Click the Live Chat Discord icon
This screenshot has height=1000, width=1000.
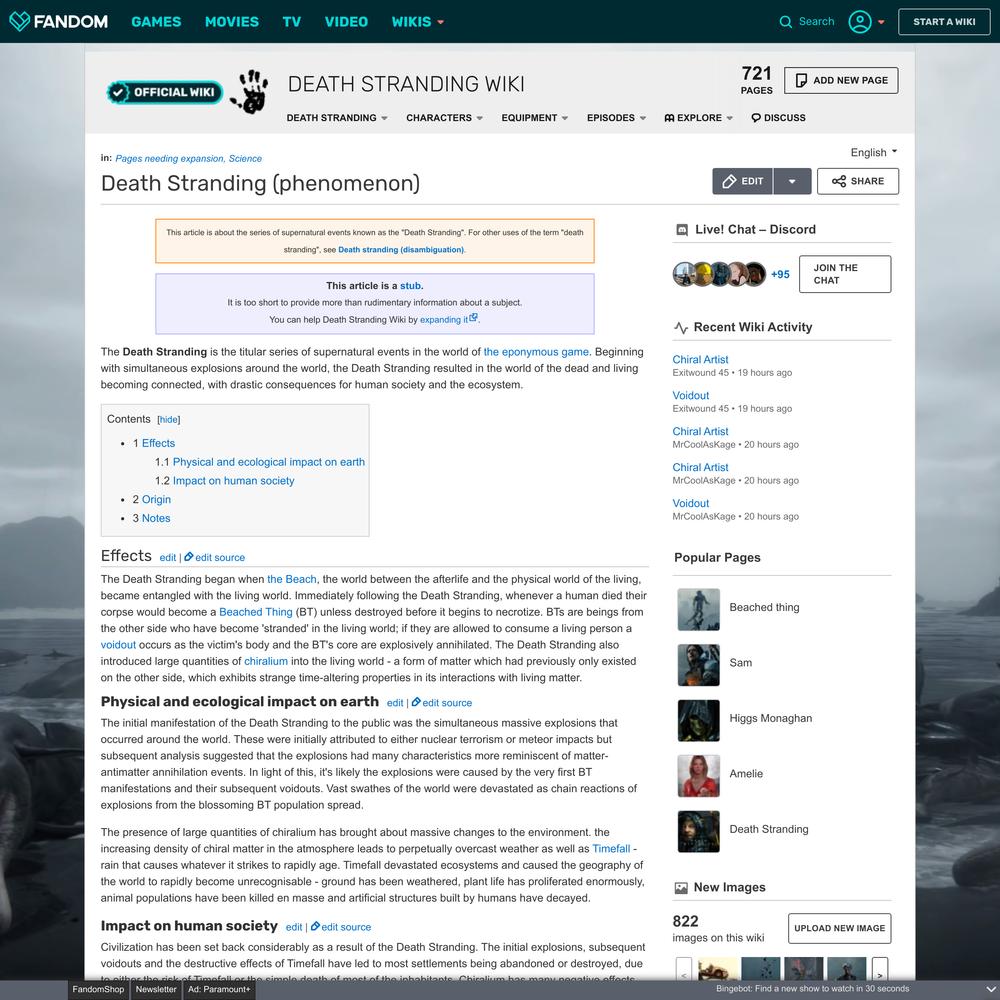[681, 230]
